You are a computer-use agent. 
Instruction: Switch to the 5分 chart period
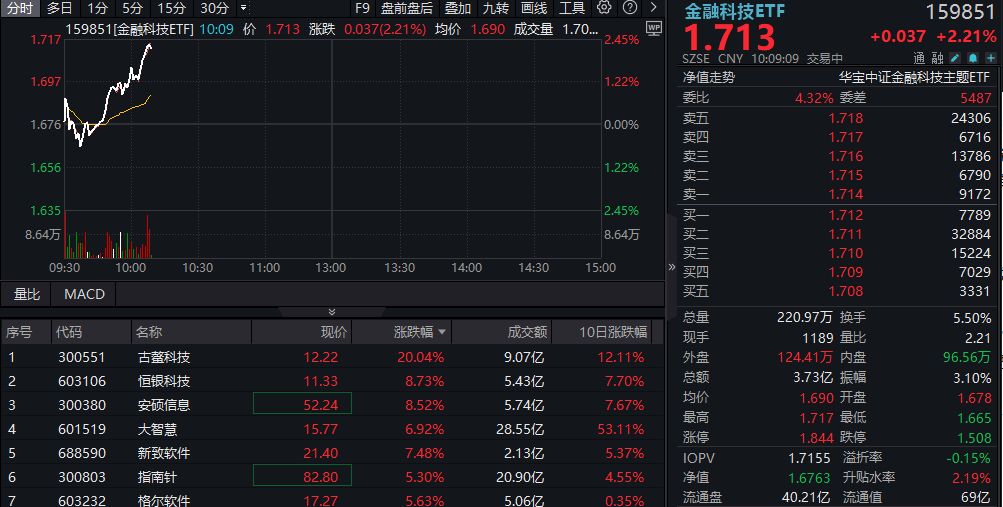pyautogui.click(x=132, y=8)
